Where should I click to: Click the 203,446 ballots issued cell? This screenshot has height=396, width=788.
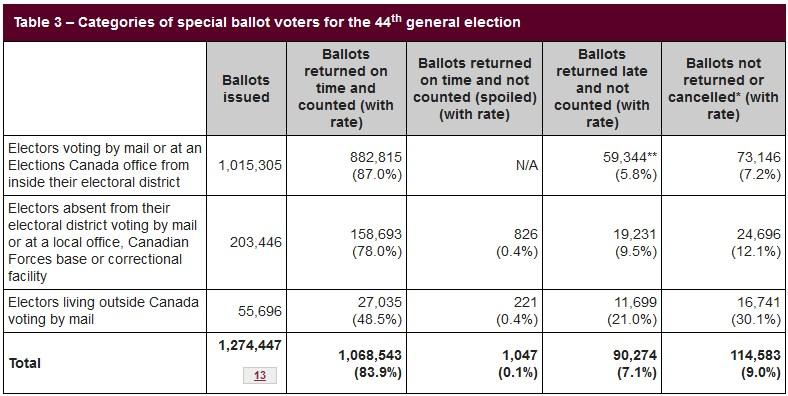pos(246,242)
